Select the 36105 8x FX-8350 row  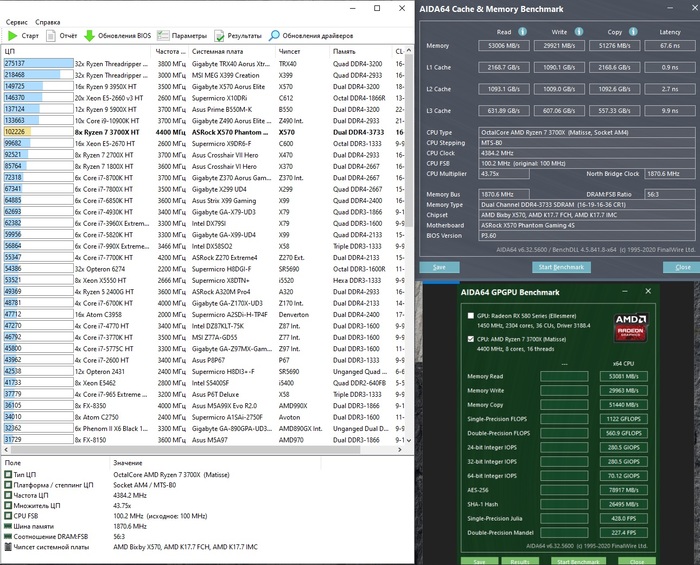point(204,406)
